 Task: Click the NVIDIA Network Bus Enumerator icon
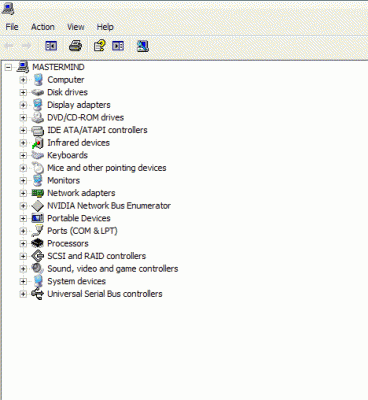pyautogui.click(x=38, y=206)
